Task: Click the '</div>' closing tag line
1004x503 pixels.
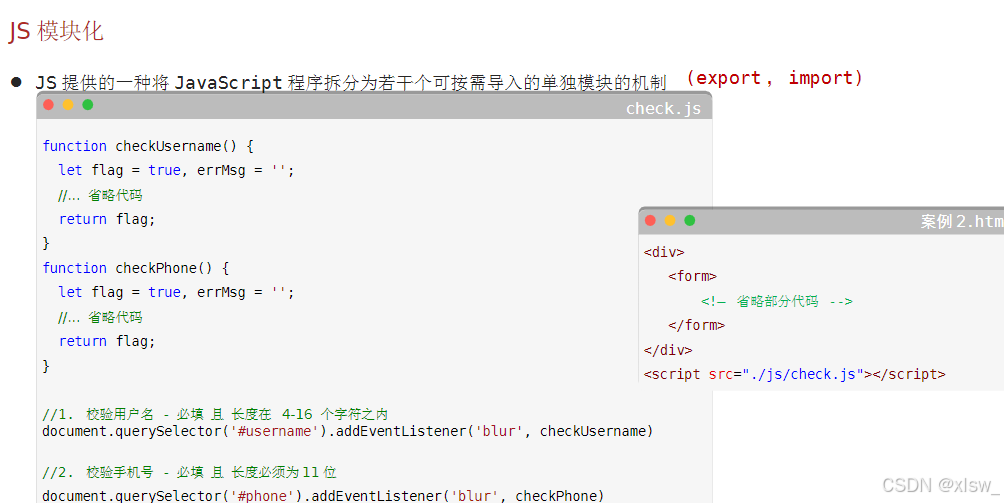Action: click(668, 350)
